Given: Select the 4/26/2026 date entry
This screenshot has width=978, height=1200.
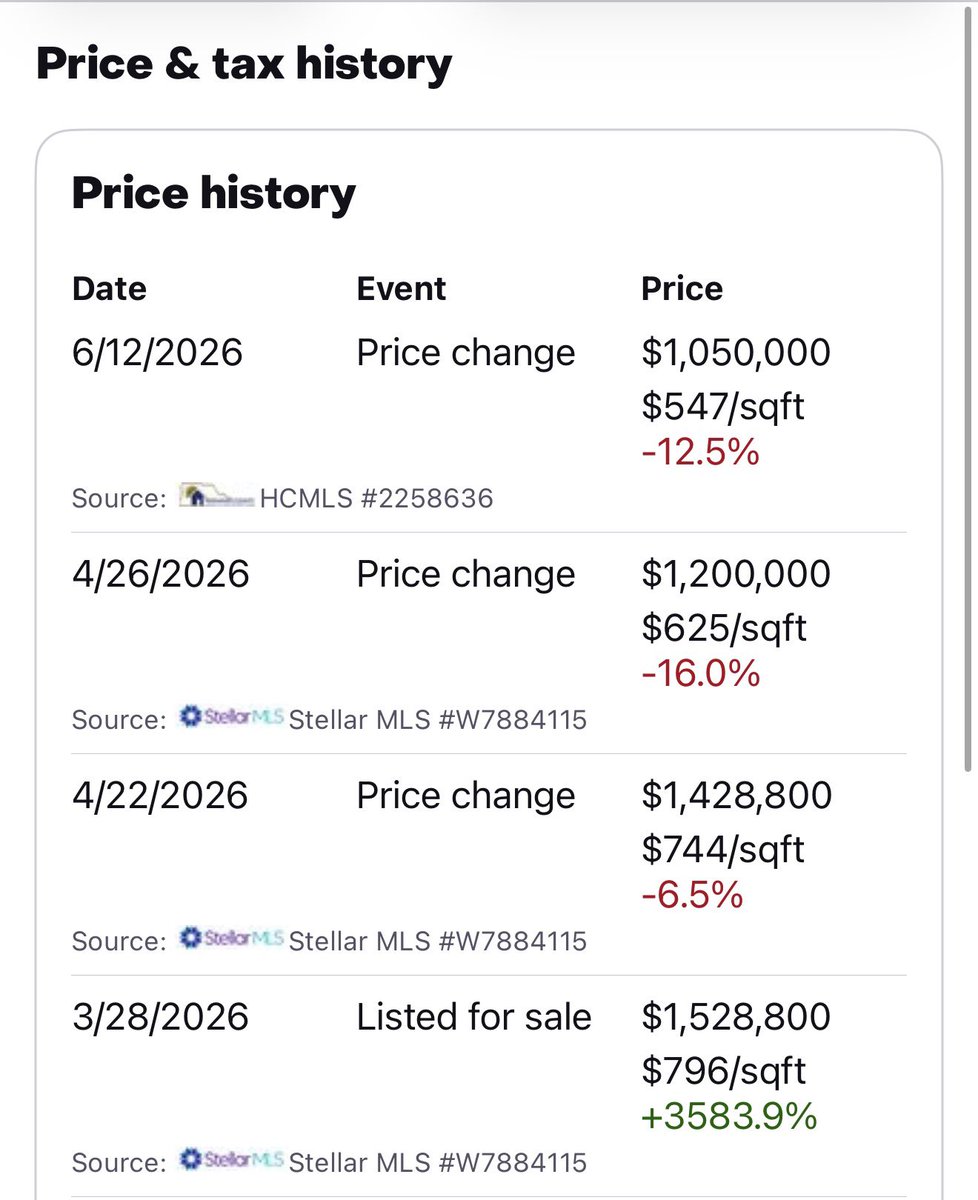Looking at the screenshot, I should [x=161, y=575].
